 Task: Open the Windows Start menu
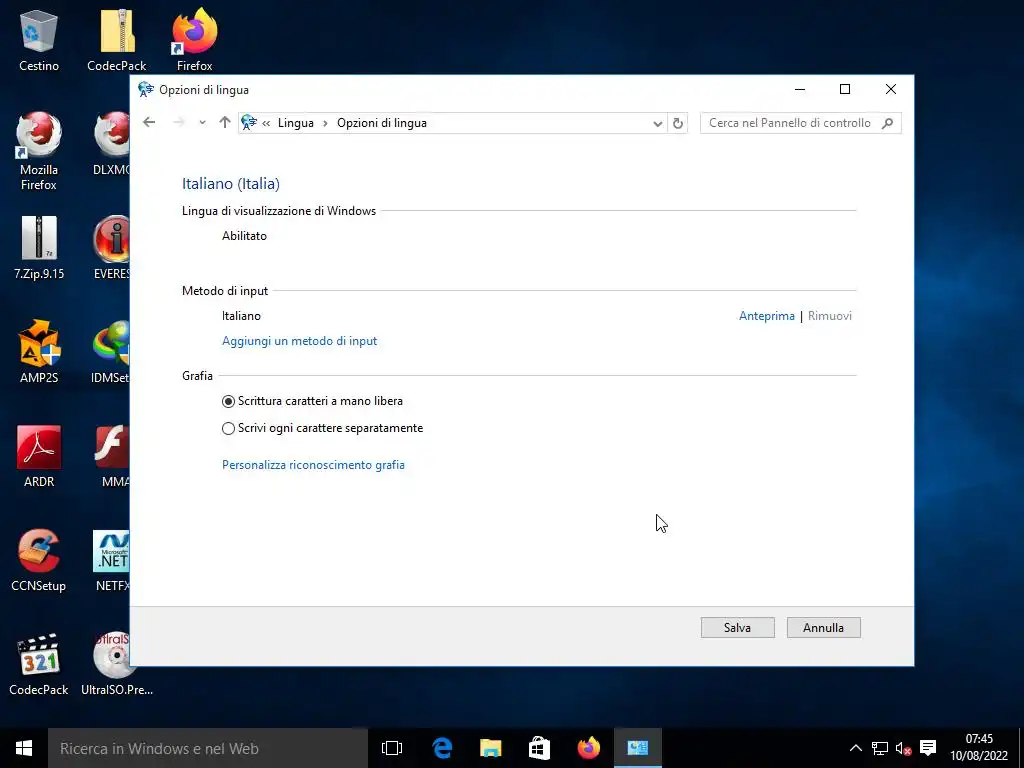tap(24, 748)
